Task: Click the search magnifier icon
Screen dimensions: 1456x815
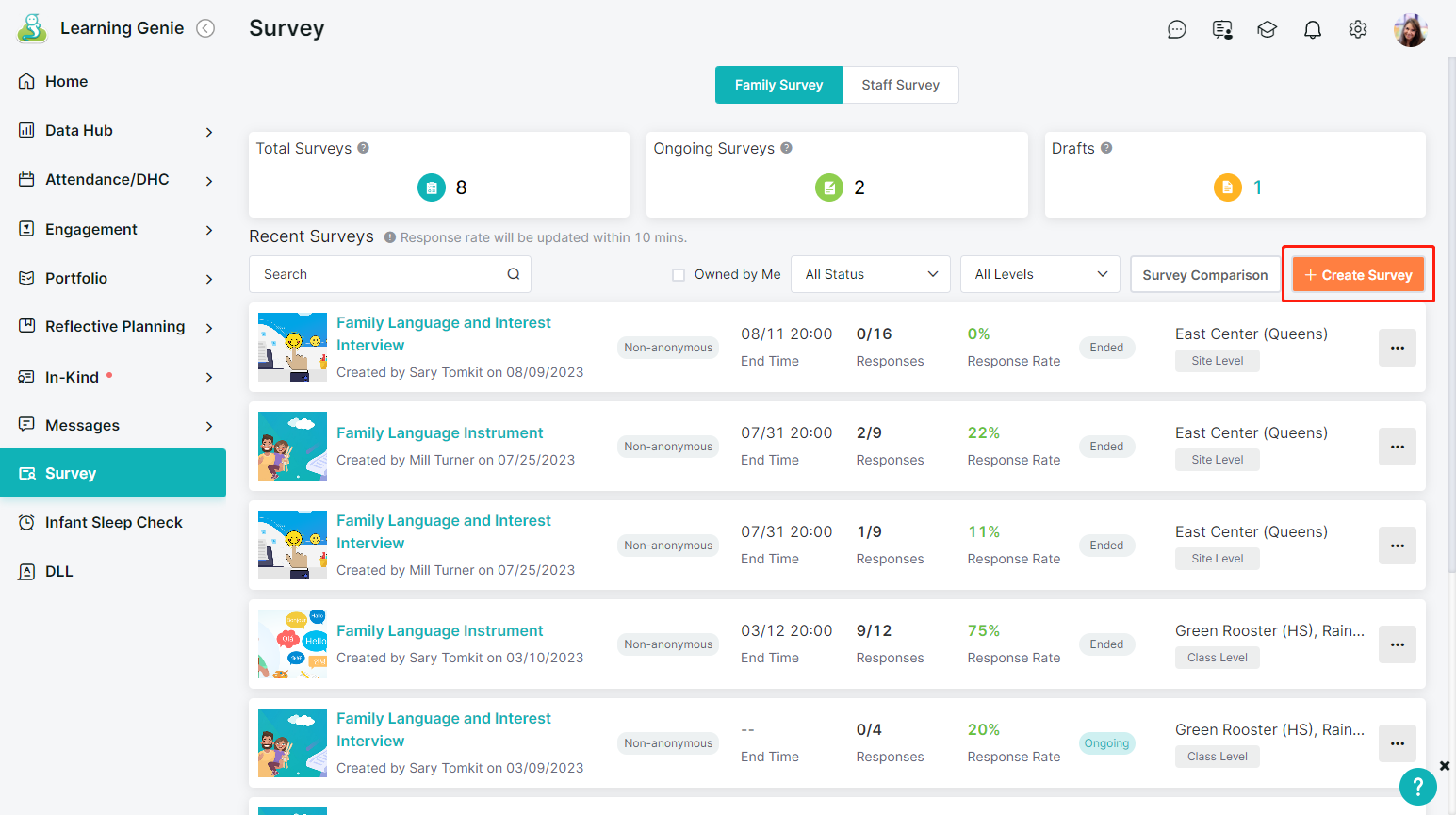Action: (514, 274)
